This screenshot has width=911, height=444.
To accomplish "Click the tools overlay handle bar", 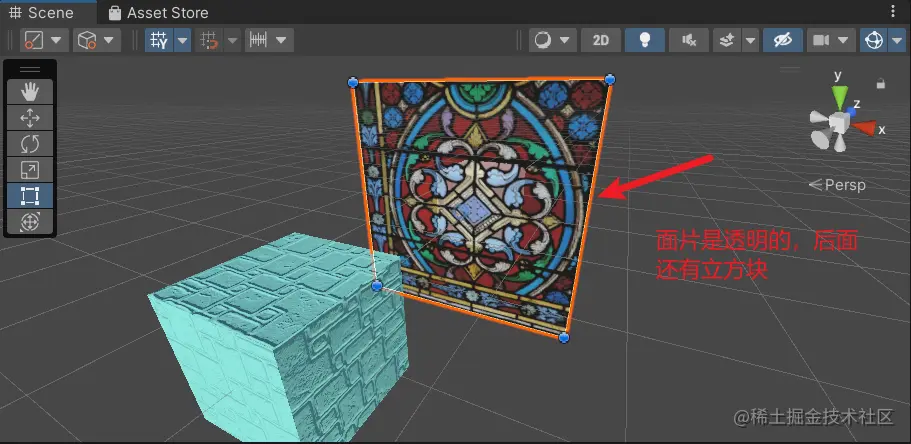I will 30,70.
